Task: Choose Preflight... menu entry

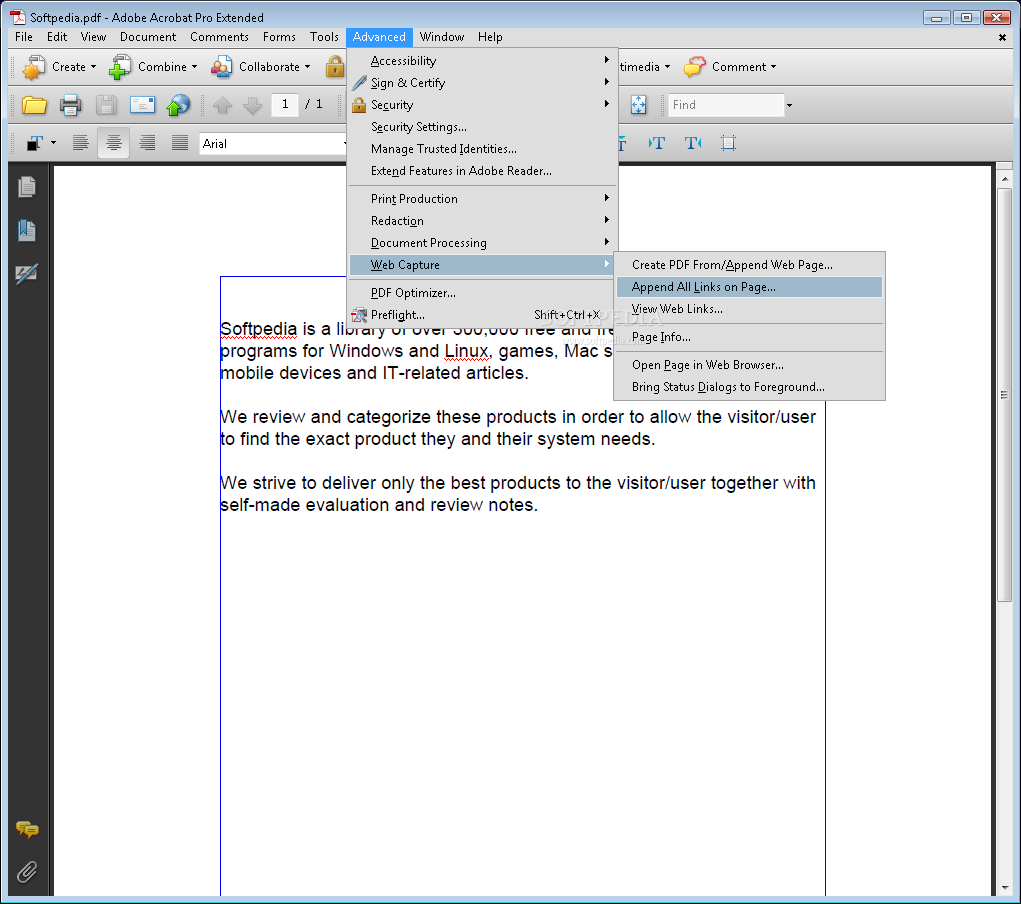Action: 483,315
